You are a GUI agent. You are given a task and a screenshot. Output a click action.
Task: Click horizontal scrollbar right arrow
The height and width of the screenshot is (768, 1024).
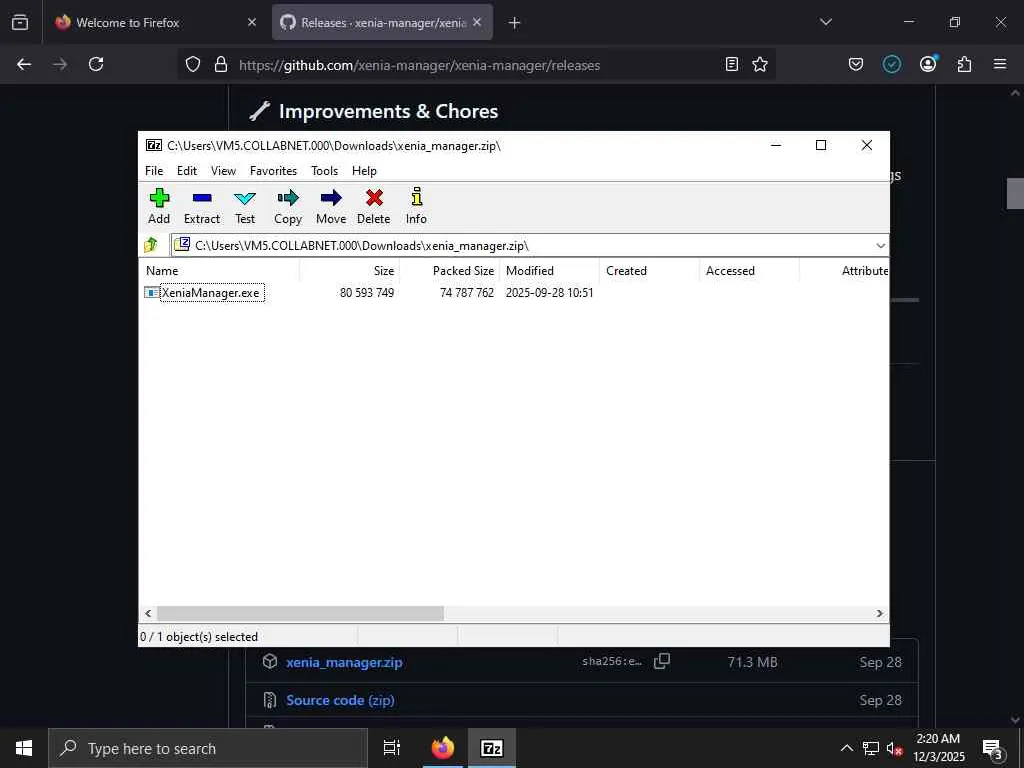880,613
